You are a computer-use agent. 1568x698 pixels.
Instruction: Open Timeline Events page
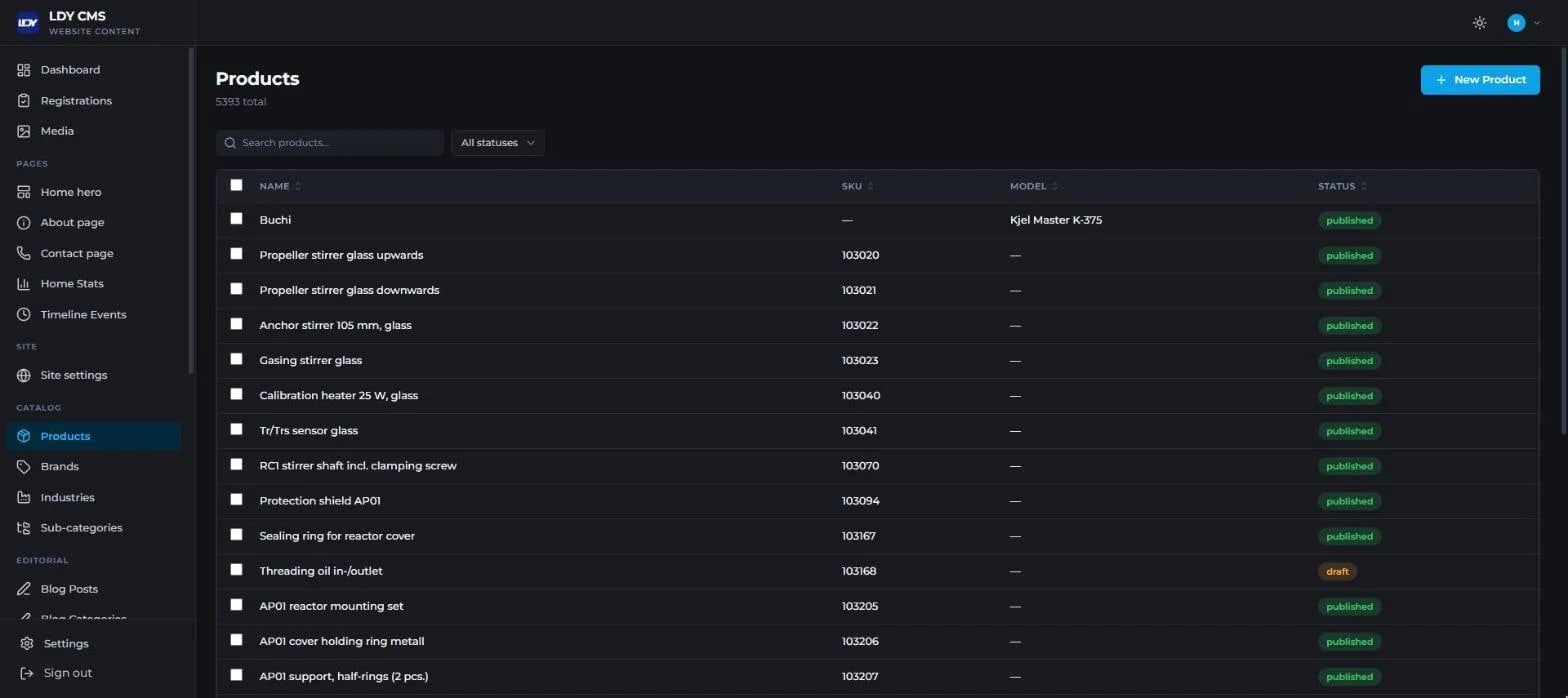[x=93, y=314]
